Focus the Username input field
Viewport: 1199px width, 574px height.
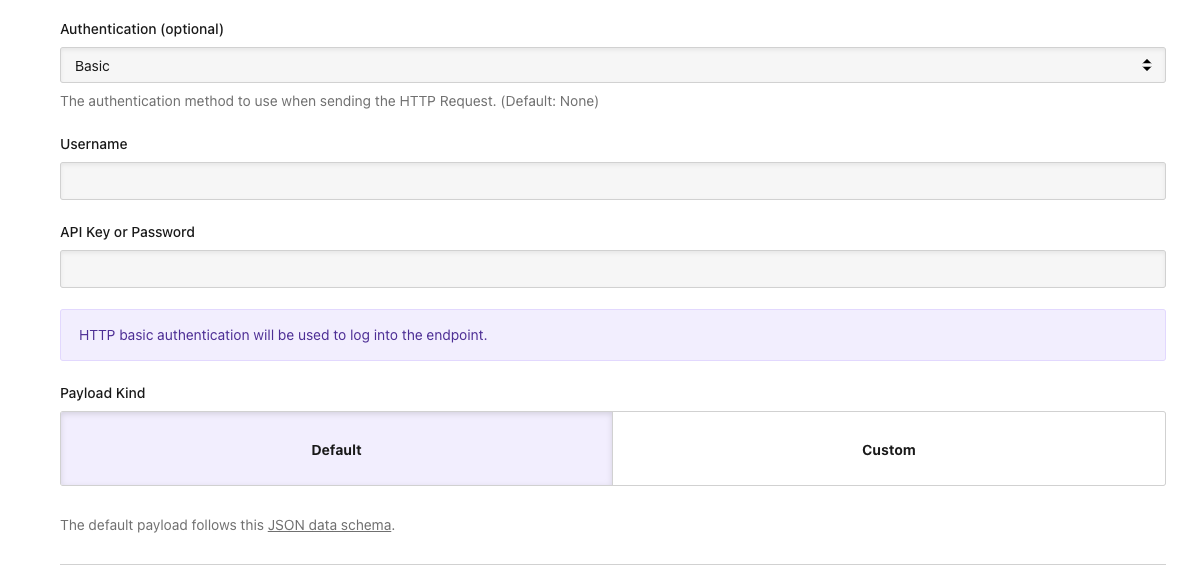(x=612, y=181)
